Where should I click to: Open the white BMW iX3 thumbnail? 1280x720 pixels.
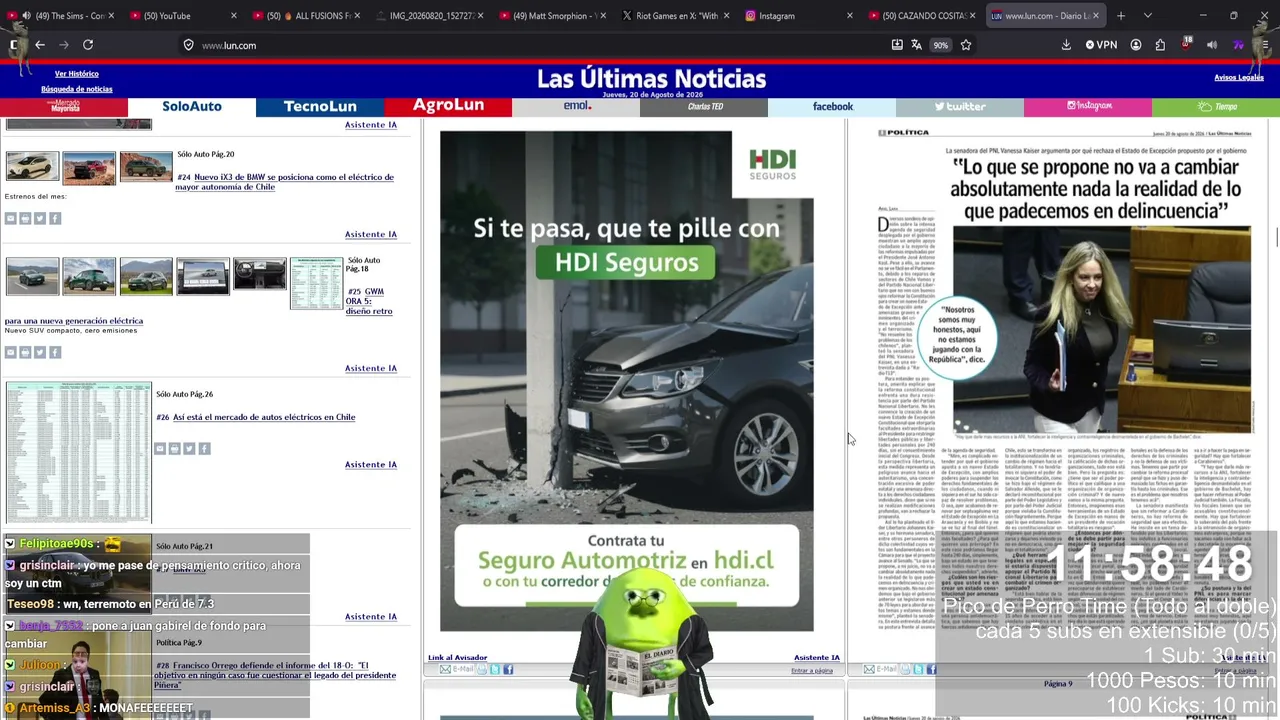[32, 167]
